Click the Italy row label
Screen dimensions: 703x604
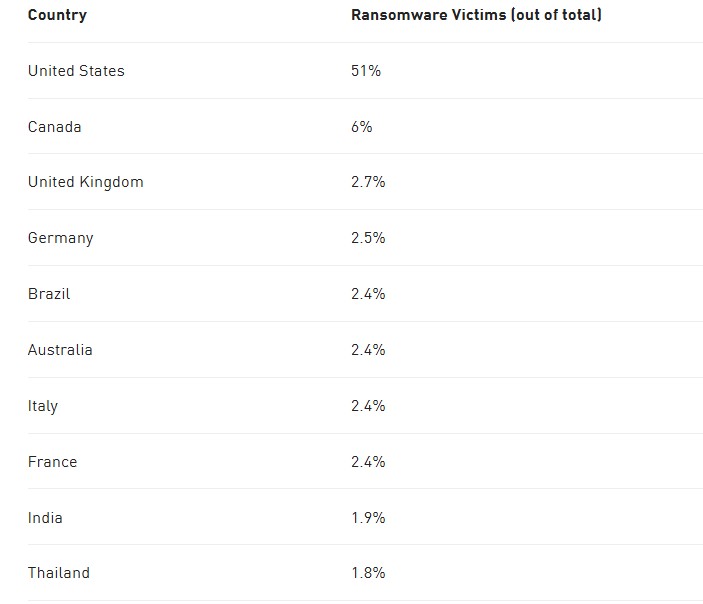tap(43, 406)
